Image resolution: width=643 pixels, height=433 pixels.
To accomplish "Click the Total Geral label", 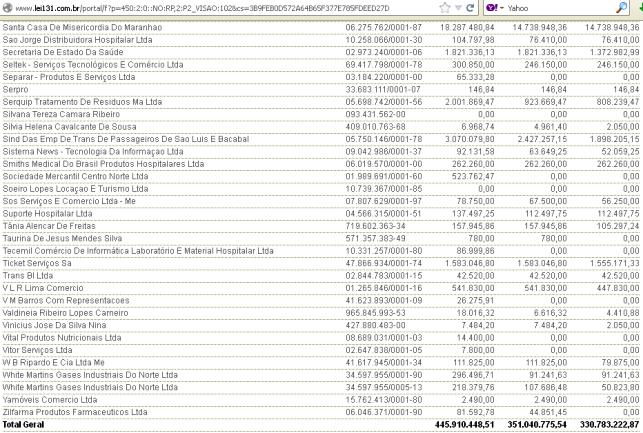I will 23,424.
